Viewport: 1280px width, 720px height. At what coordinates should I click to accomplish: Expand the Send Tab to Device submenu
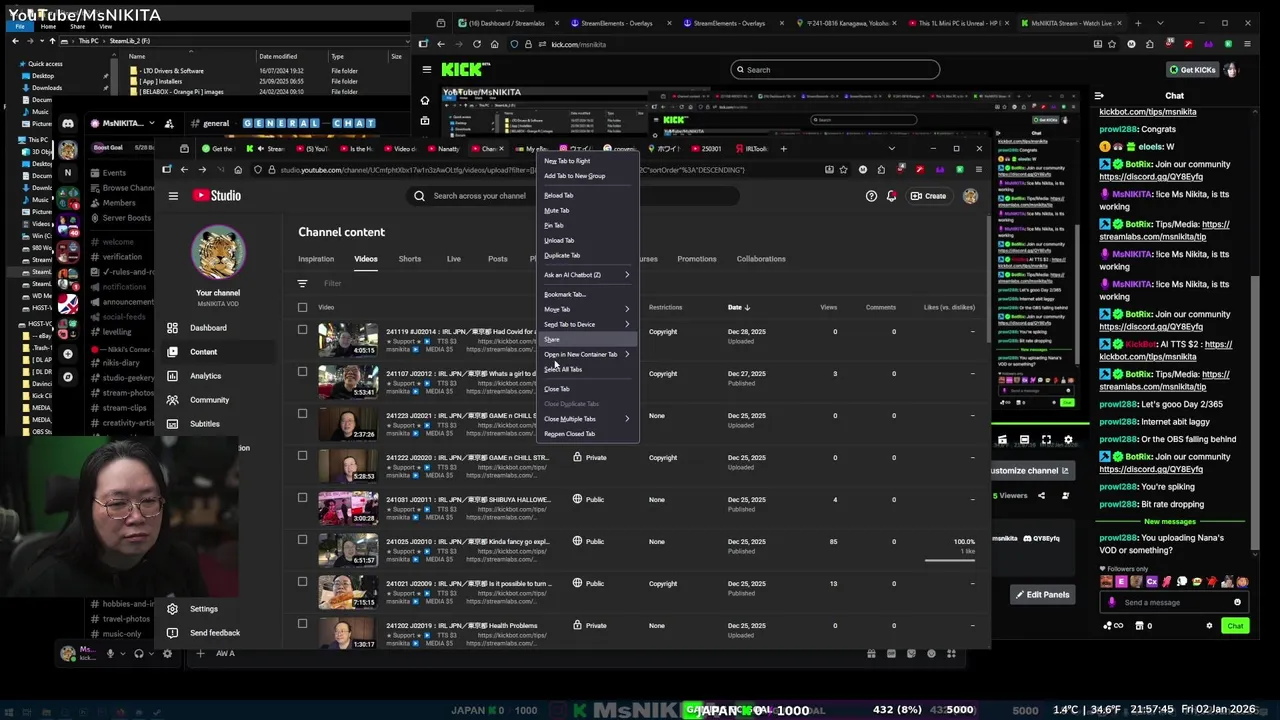pos(587,325)
